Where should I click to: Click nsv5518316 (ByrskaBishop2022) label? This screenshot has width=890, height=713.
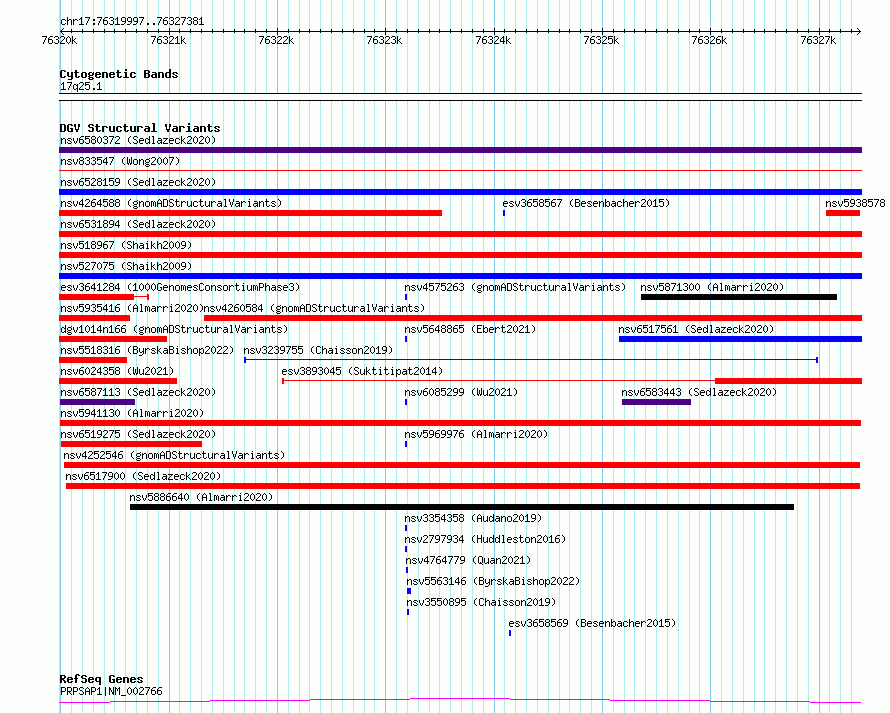click(x=147, y=350)
